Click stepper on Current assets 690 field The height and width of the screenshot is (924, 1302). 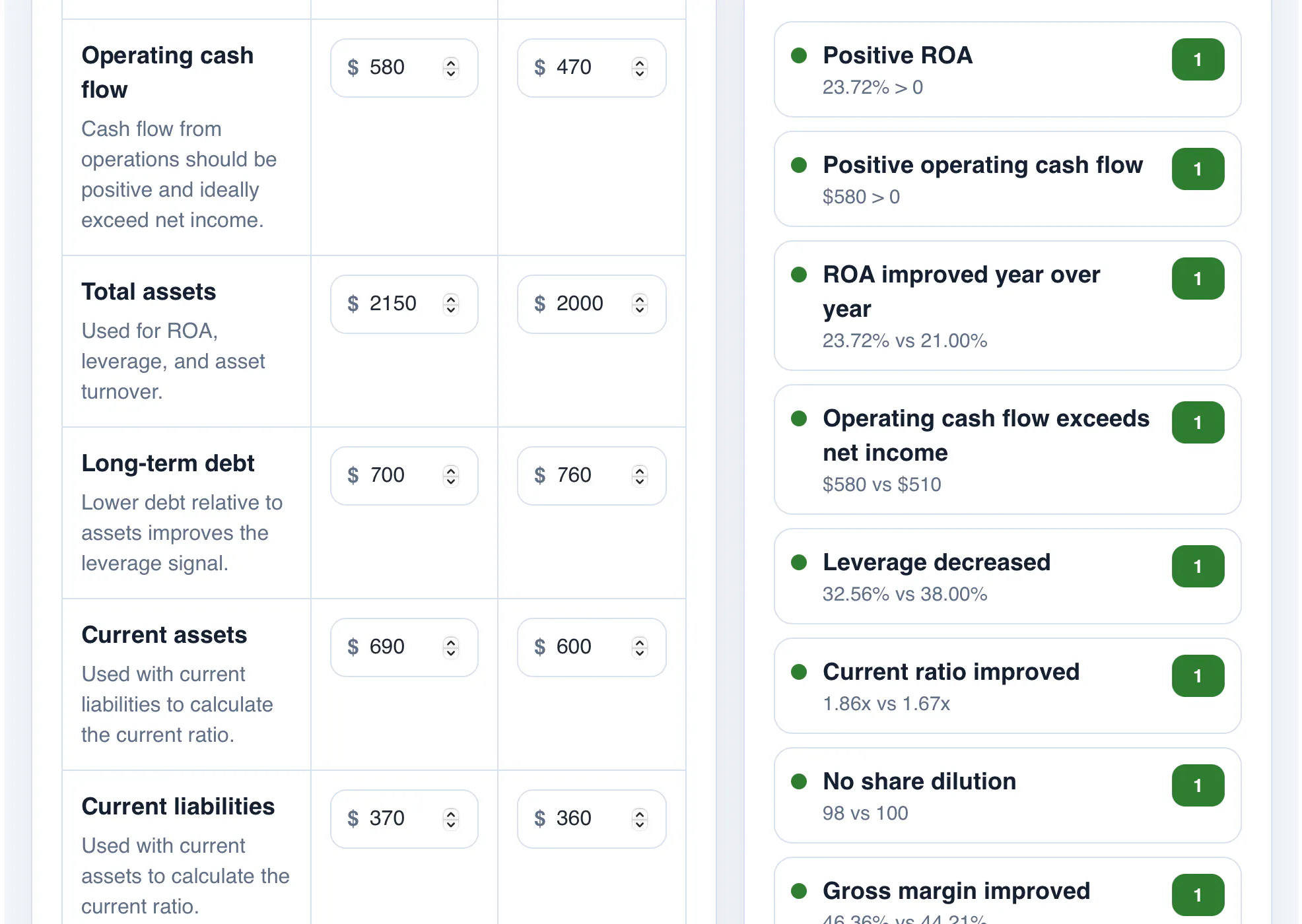451,647
